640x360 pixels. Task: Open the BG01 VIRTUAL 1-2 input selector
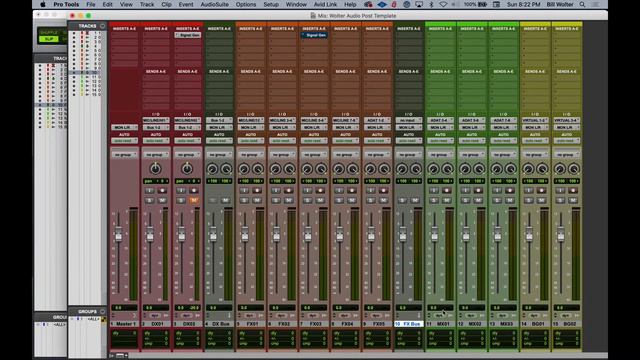[535, 120]
